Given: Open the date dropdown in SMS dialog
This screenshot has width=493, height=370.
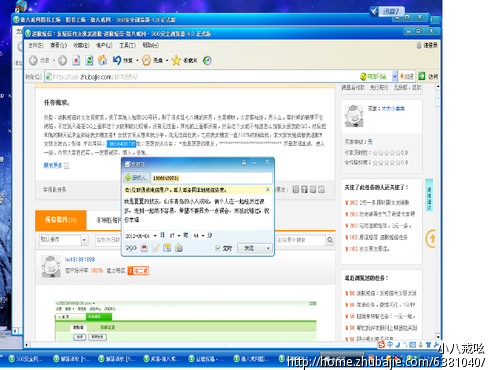Looking at the screenshot, I should [155, 236].
